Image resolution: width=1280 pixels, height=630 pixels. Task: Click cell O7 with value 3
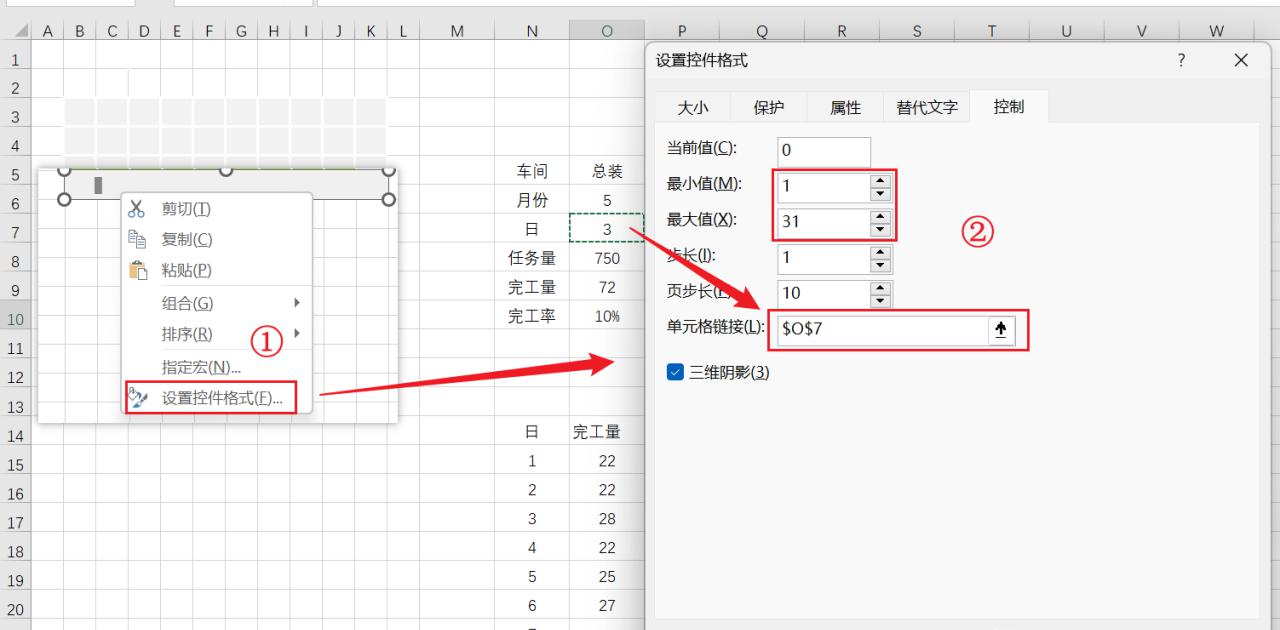[x=607, y=229]
